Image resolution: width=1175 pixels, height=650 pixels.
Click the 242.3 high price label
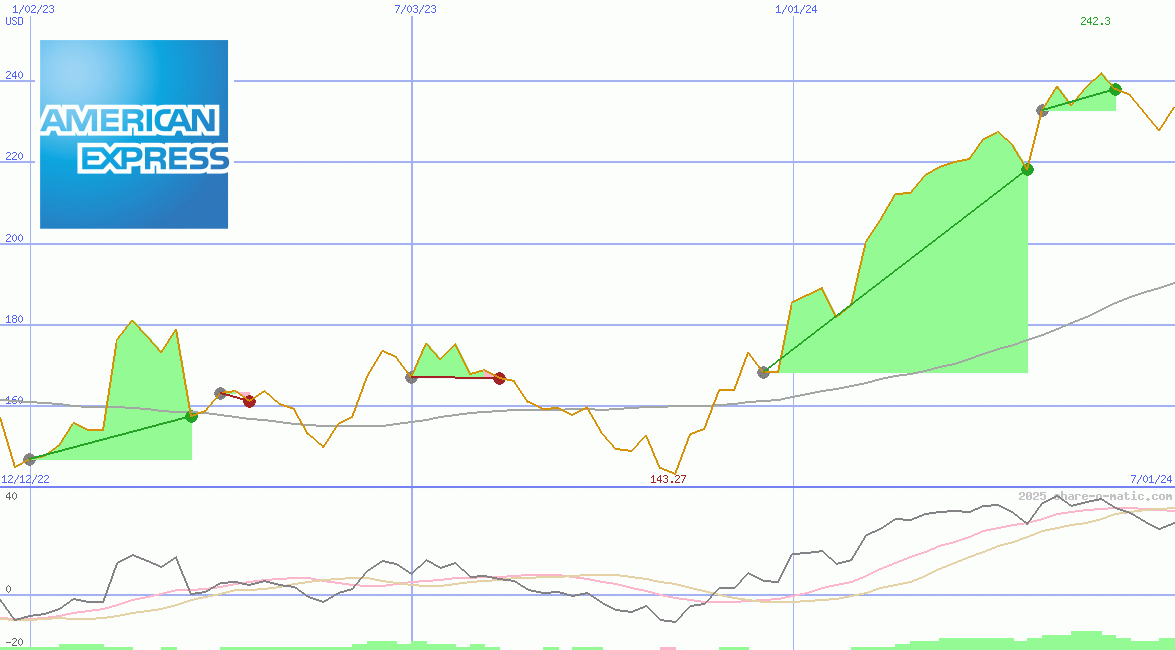coord(1095,21)
